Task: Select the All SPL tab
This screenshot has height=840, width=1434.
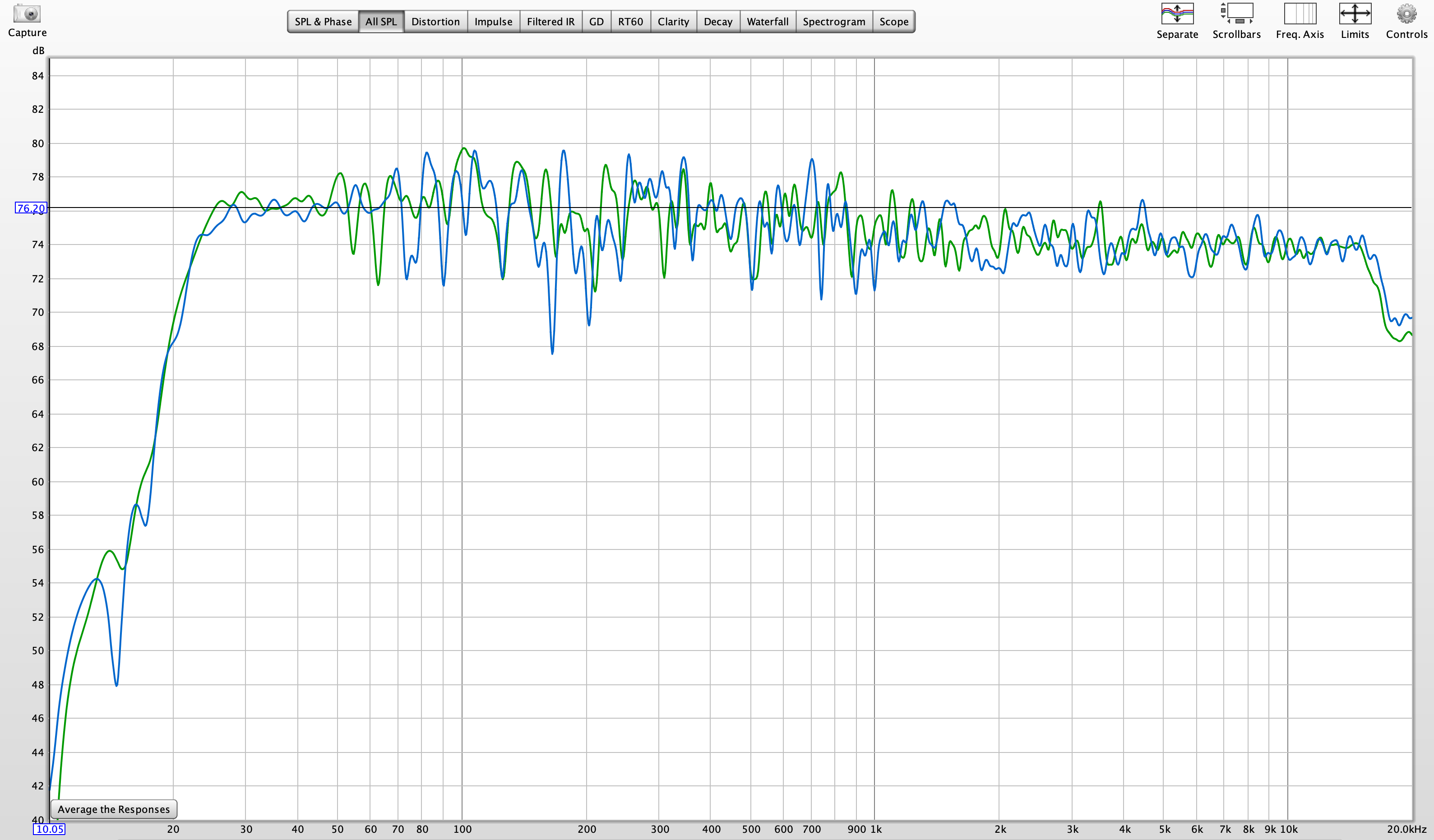Action: pos(381,22)
